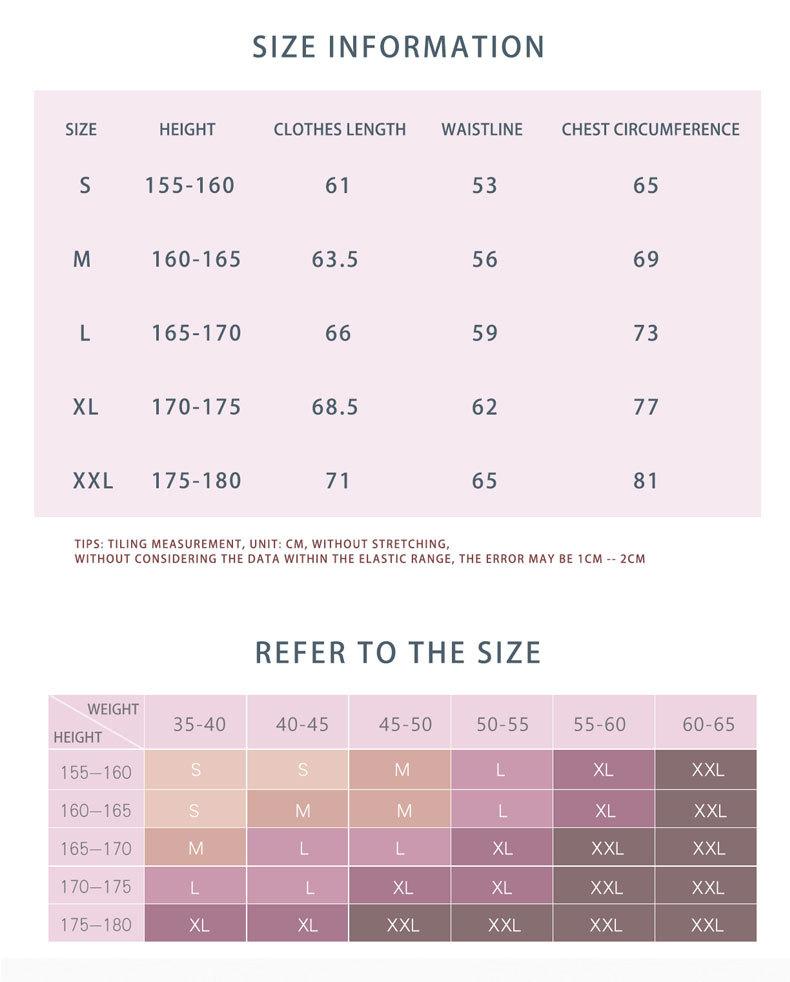Select the 35-40 weight column header
The height and width of the screenshot is (982, 790).
tap(199, 724)
